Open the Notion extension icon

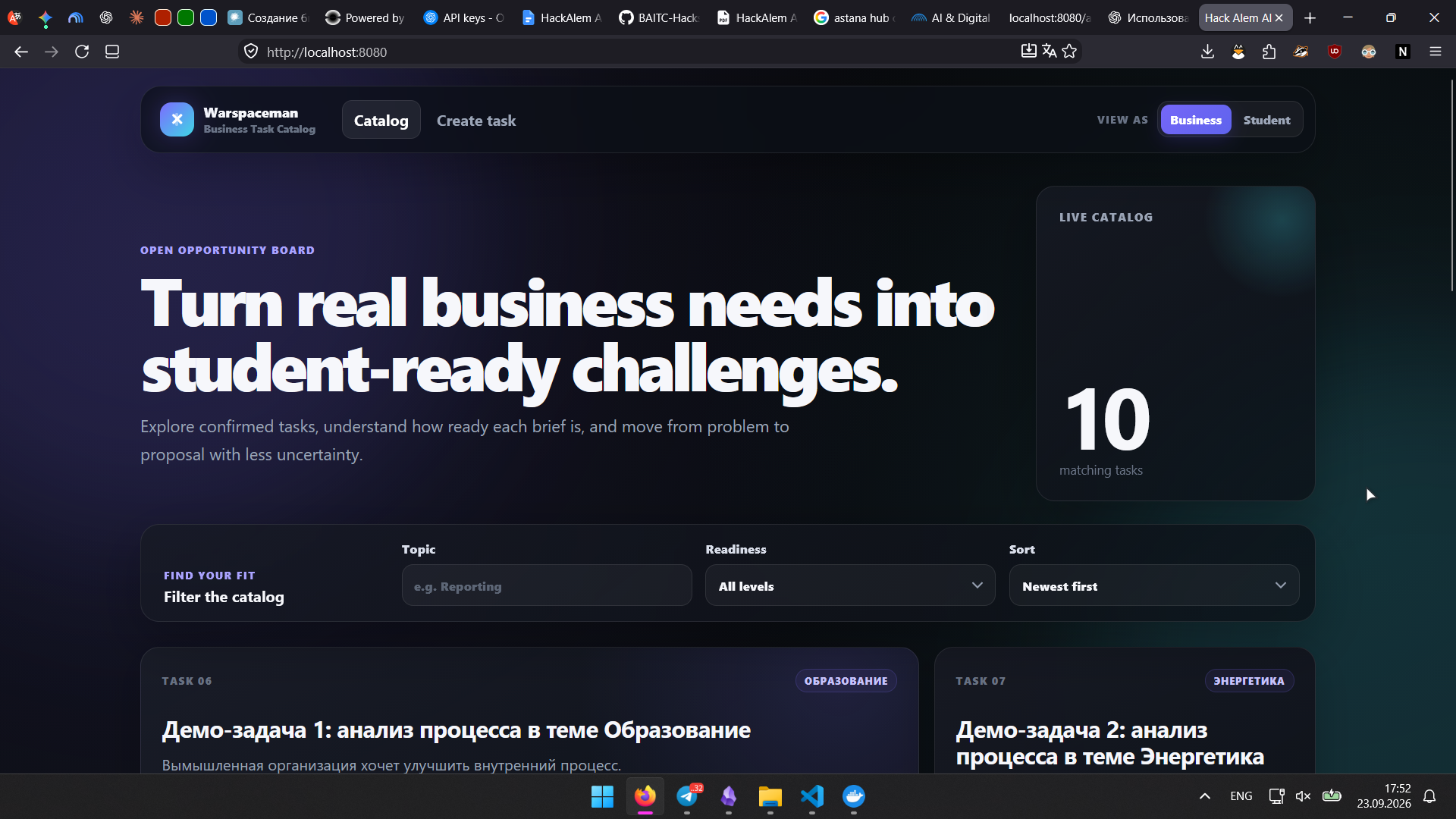coord(1403,52)
